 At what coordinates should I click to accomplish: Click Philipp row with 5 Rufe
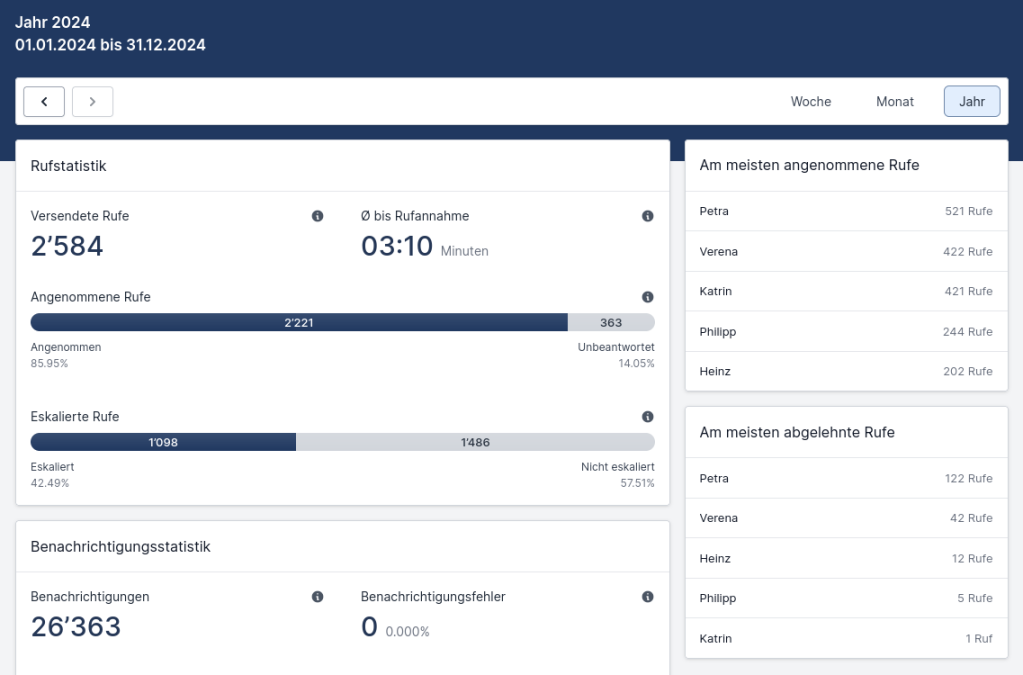click(846, 598)
